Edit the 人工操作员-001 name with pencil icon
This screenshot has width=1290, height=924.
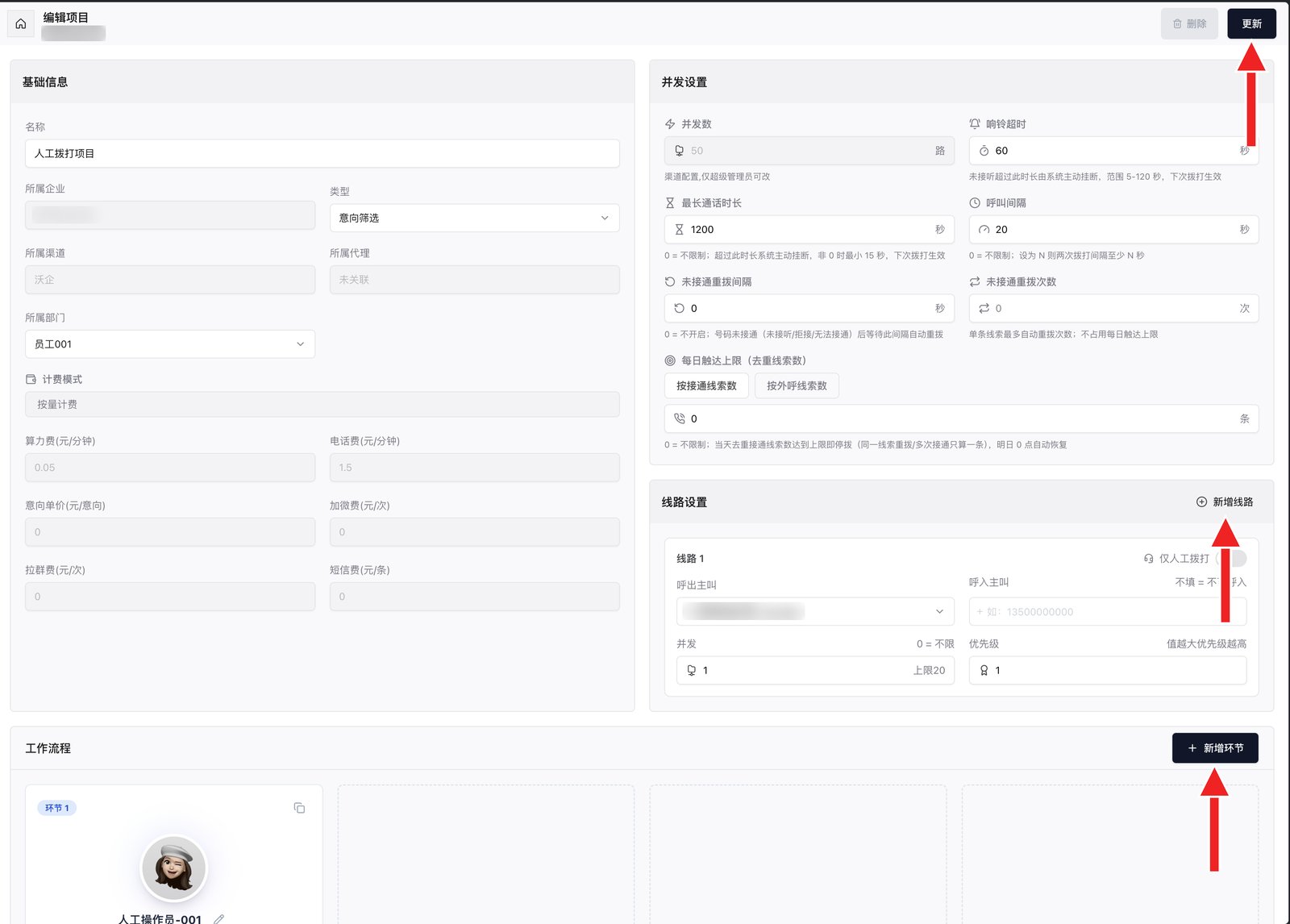[x=218, y=919]
